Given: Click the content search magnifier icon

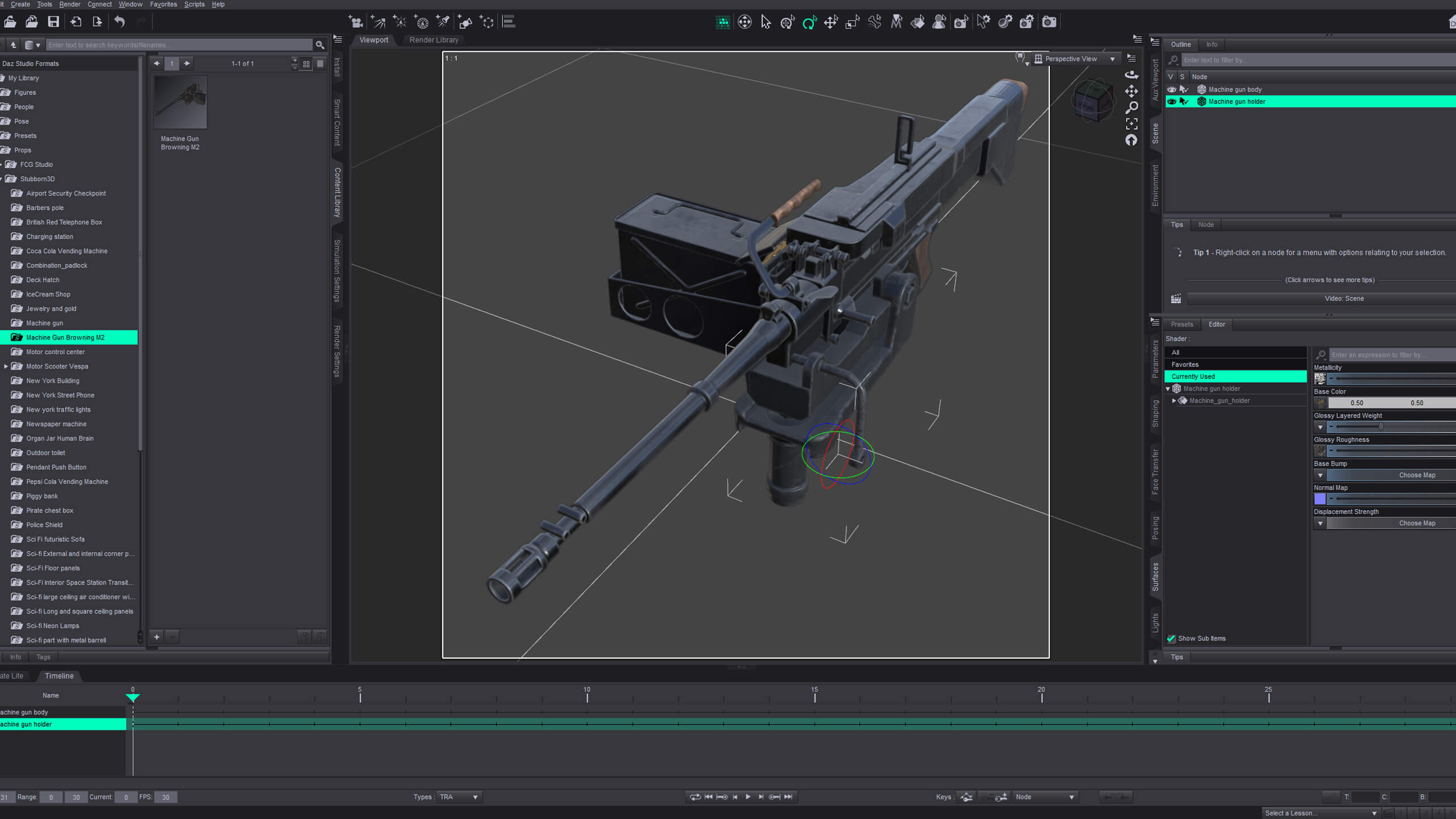Looking at the screenshot, I should (320, 45).
